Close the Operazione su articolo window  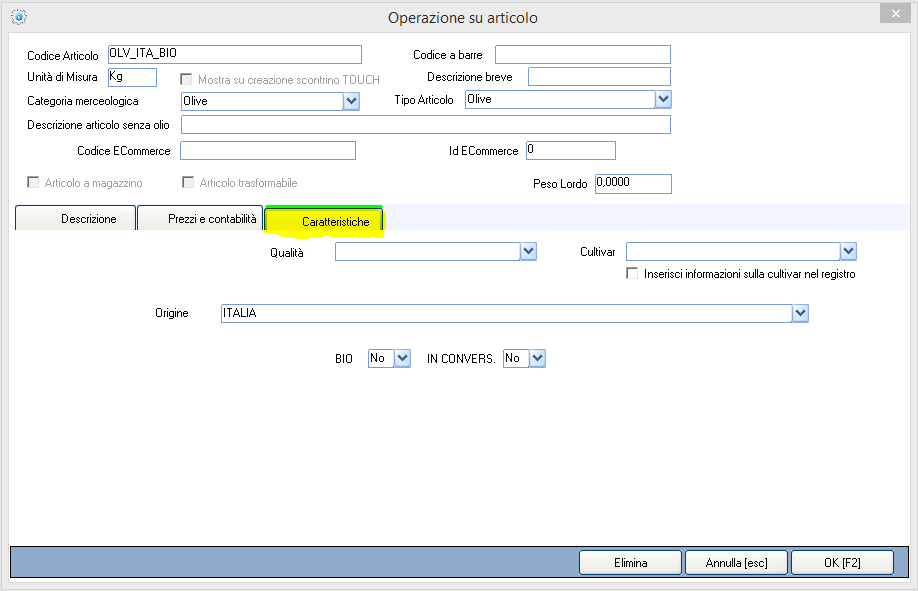(895, 13)
